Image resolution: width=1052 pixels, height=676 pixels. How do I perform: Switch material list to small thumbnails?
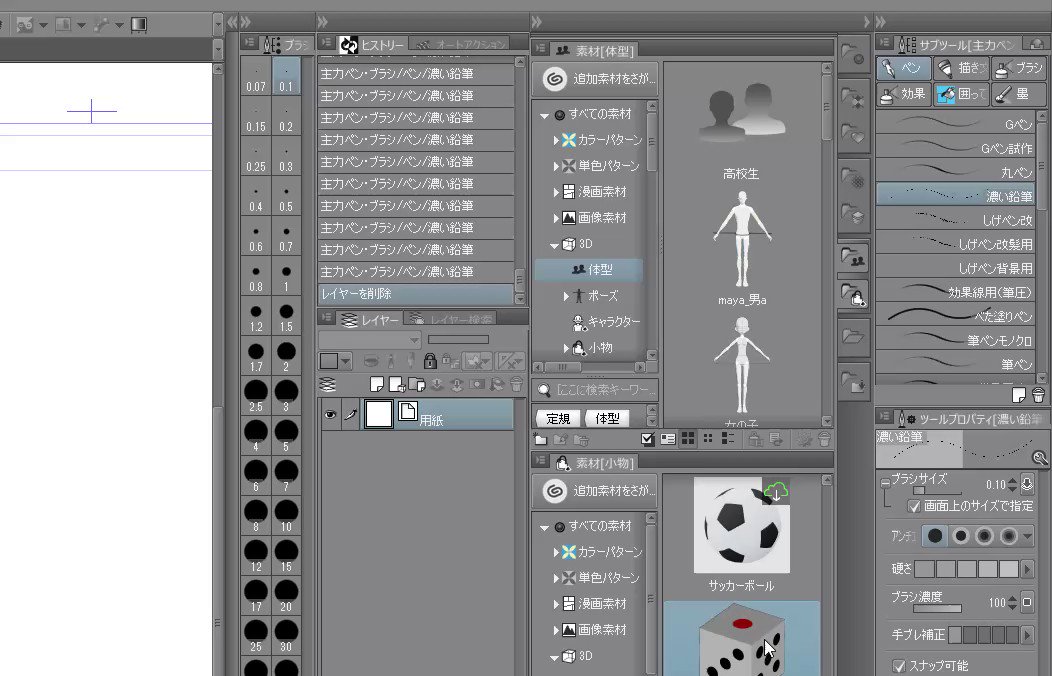(708, 439)
